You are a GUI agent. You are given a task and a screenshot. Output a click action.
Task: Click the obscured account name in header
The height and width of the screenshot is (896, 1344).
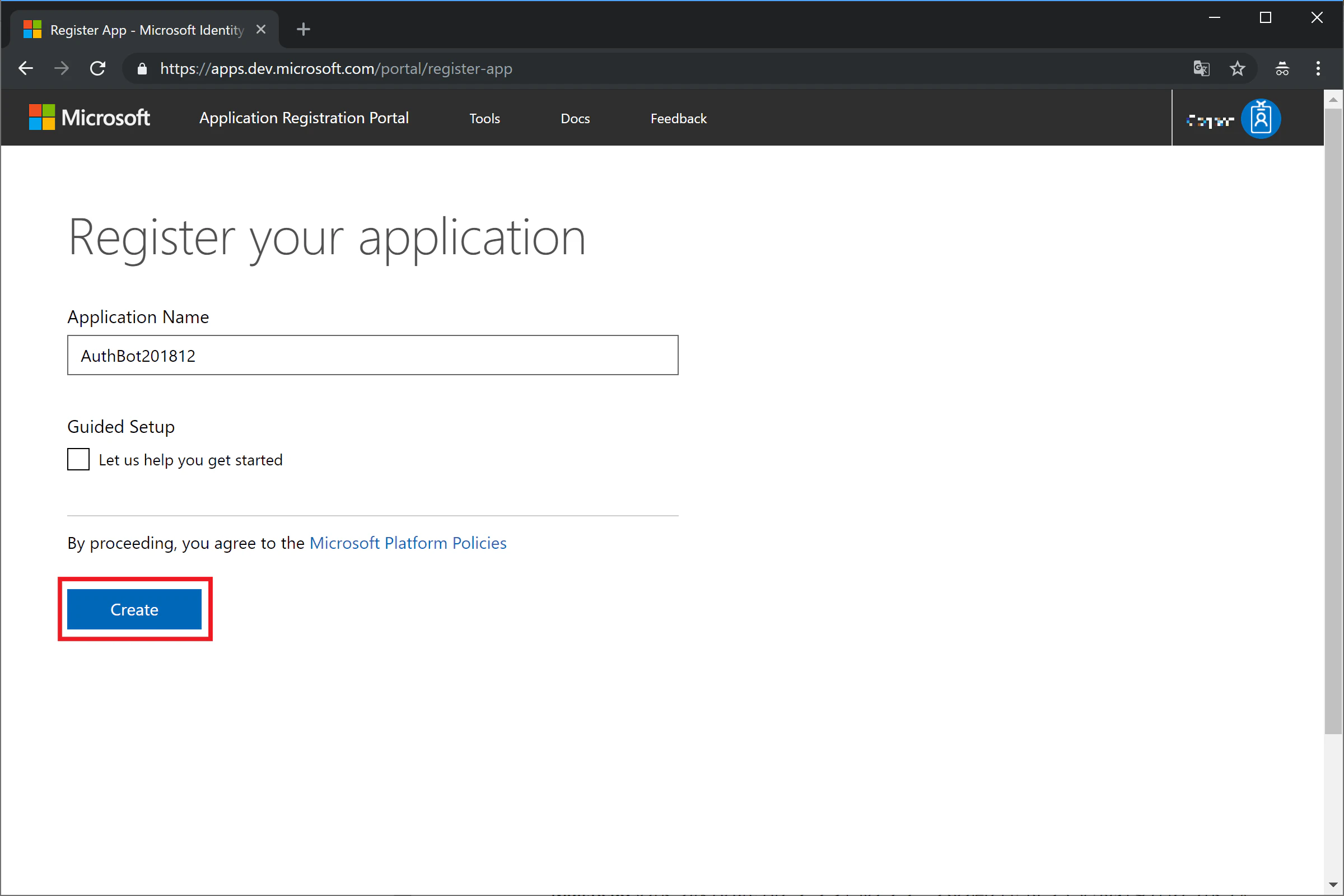click(x=1210, y=120)
